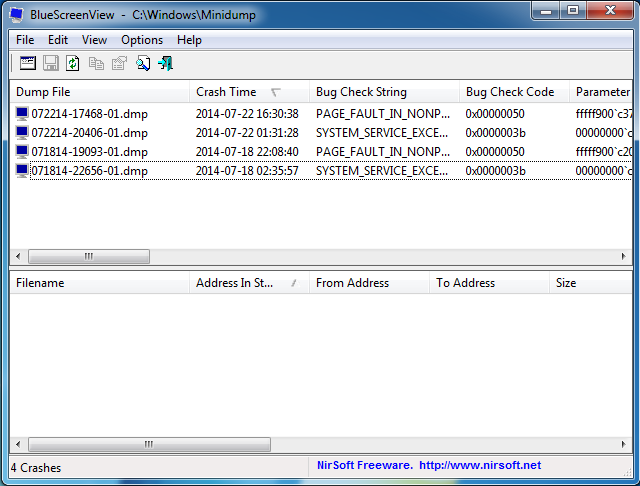640x486 pixels.
Task: Click crash time 2014-07-18 02:35:57
Action: tap(247, 171)
